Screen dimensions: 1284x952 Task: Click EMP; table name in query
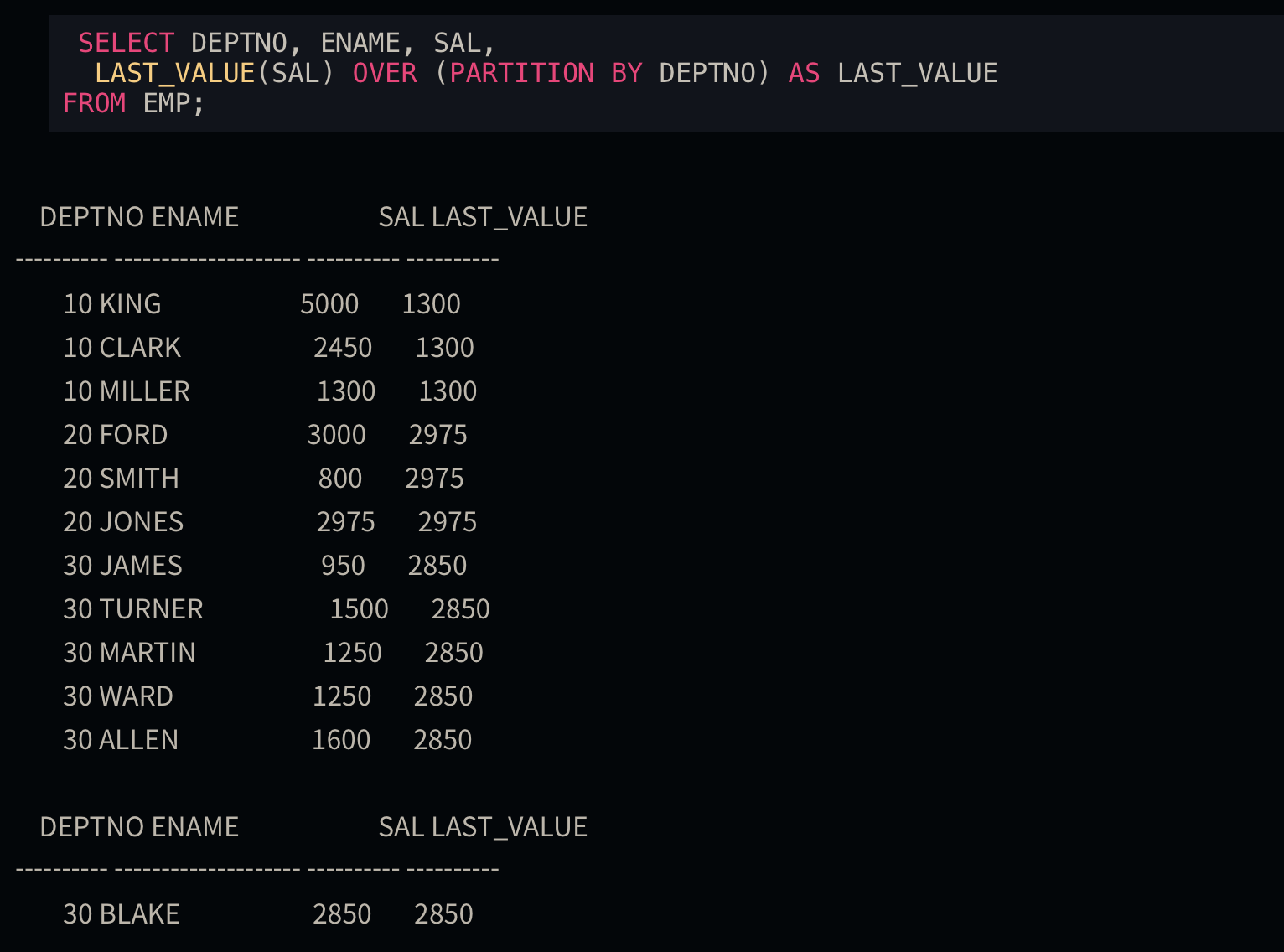[x=173, y=103]
